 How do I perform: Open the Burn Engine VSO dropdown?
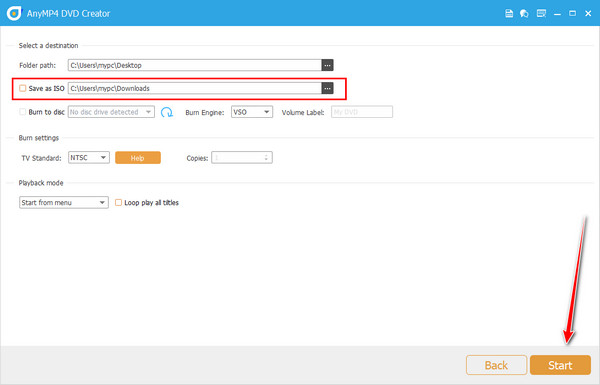pos(252,112)
